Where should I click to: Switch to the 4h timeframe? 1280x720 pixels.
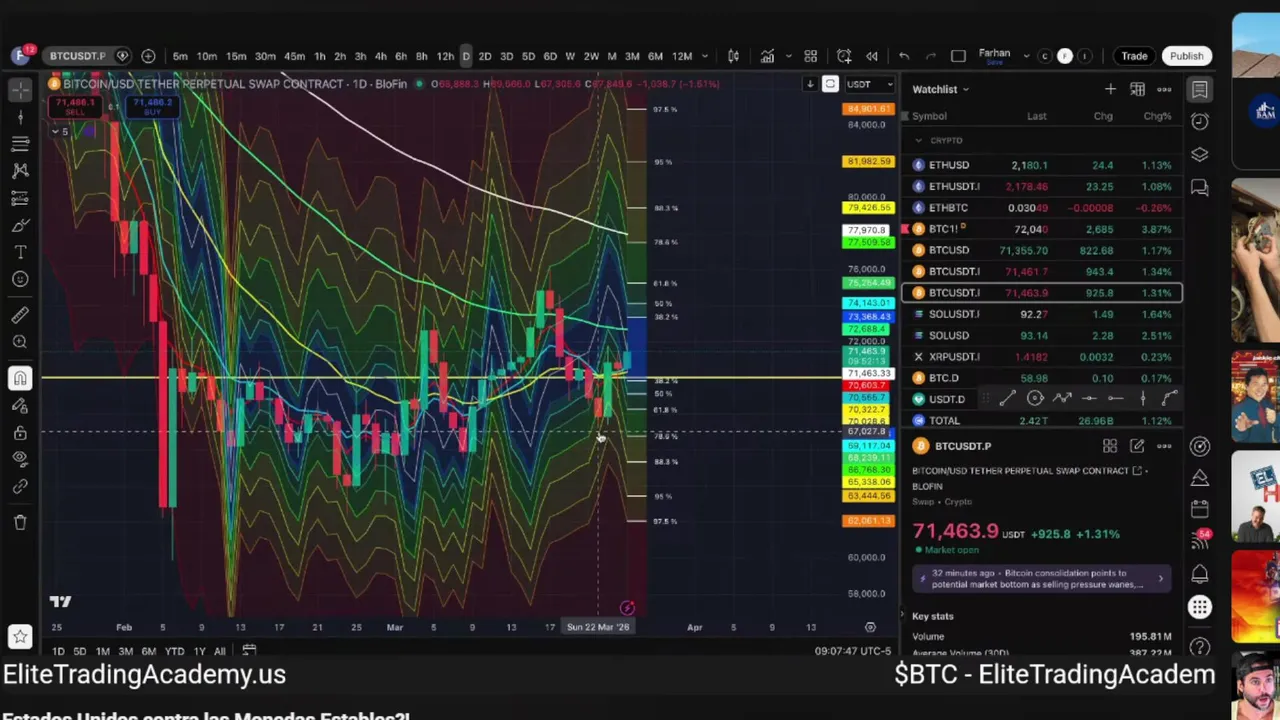[380, 56]
